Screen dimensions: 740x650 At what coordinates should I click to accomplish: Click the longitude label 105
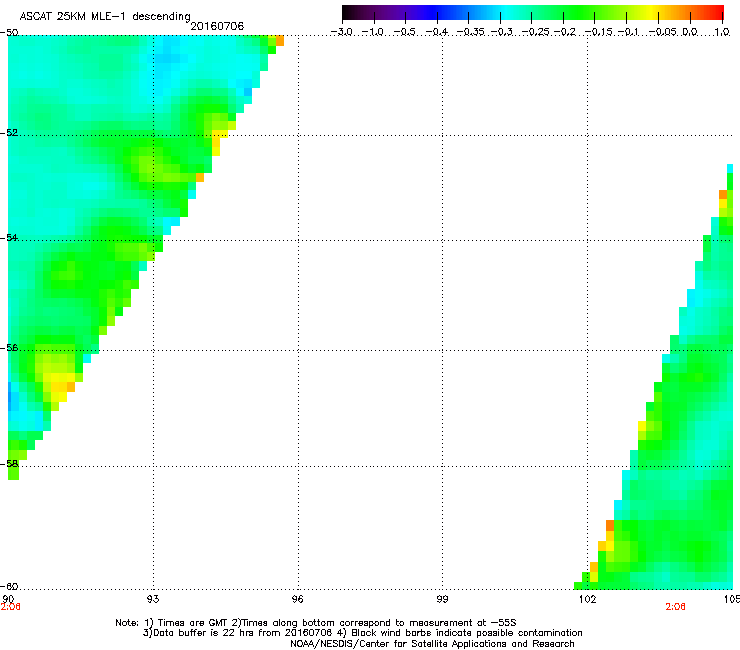coord(732,599)
